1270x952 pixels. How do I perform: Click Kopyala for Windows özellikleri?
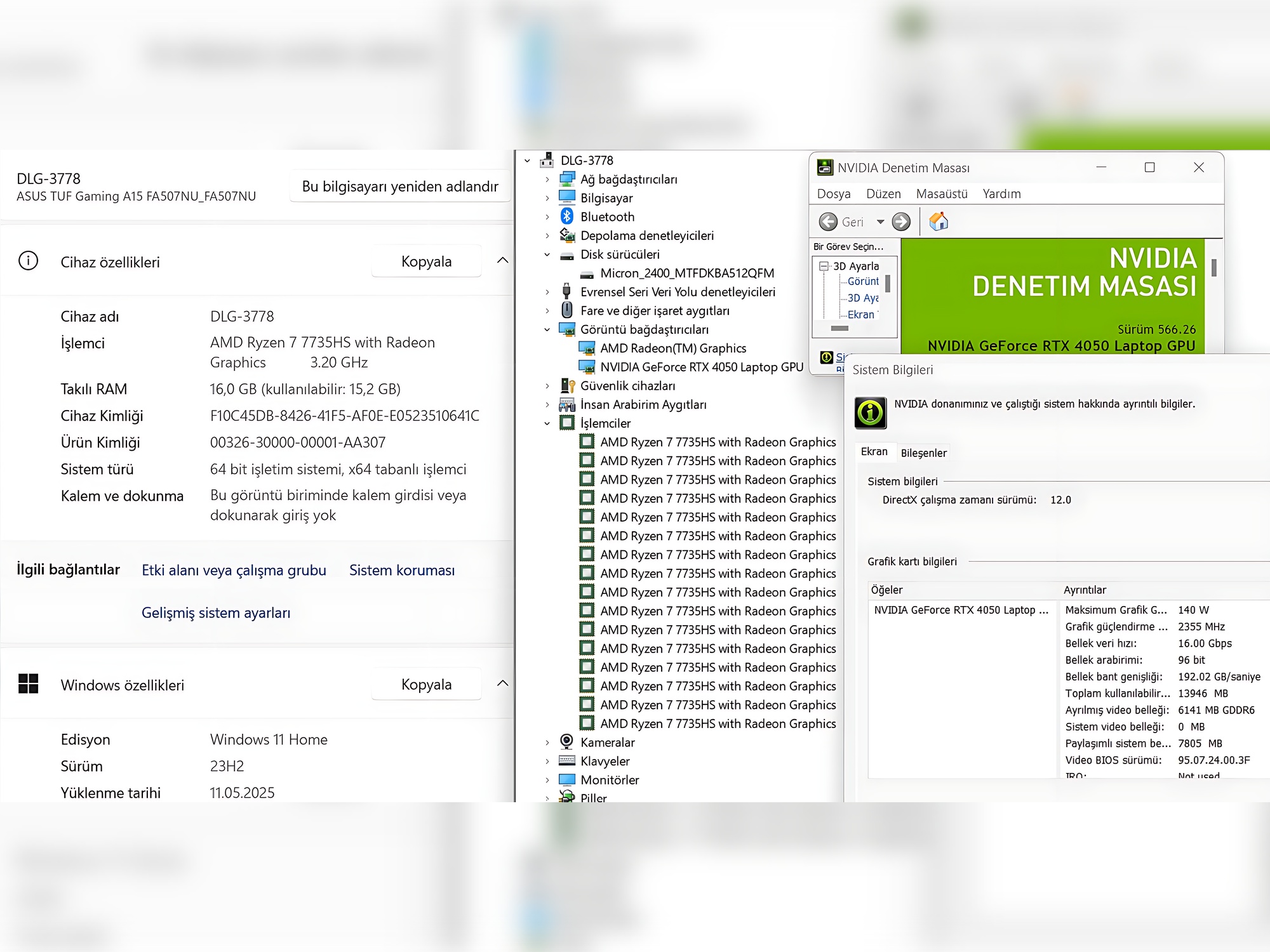pos(426,684)
